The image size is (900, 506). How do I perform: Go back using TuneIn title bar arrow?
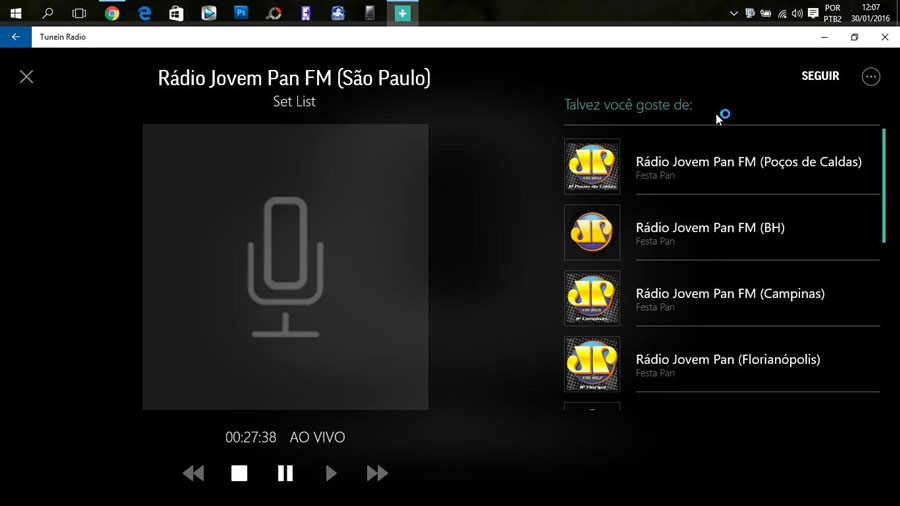15,37
